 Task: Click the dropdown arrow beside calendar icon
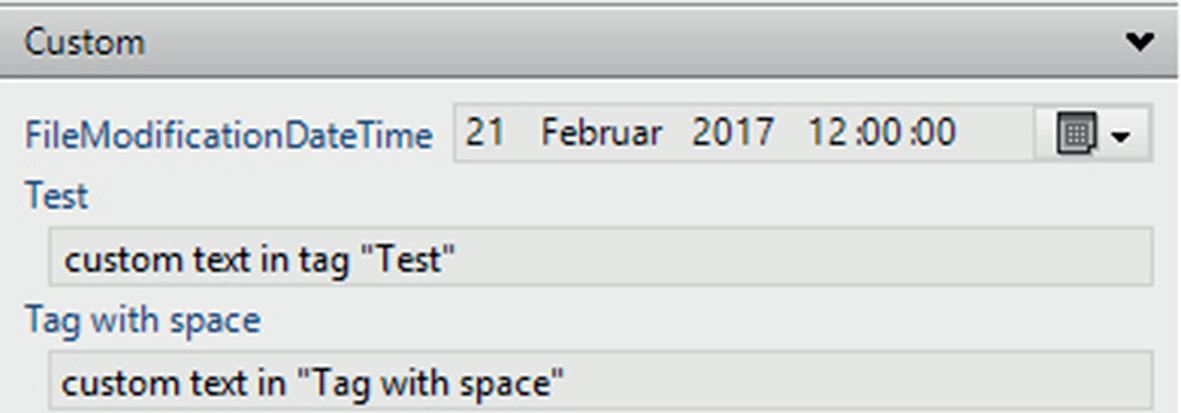pos(1121,134)
